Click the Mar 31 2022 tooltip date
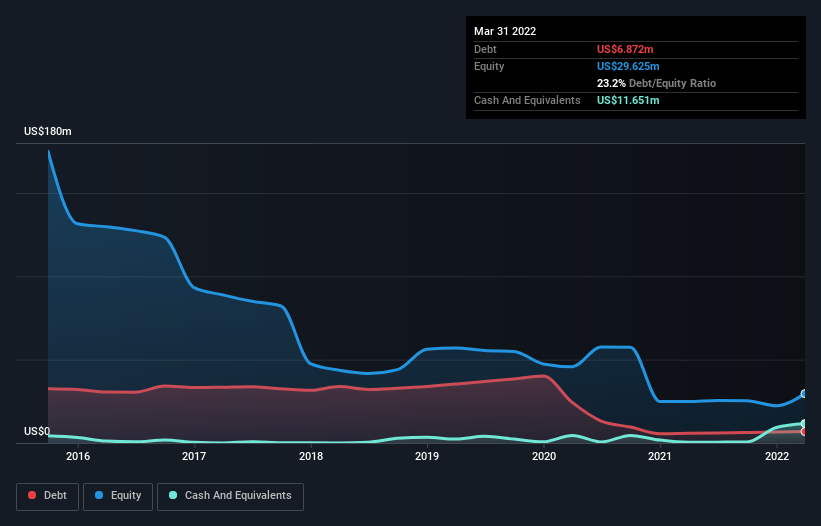Image resolution: width=821 pixels, height=526 pixels. click(x=505, y=31)
